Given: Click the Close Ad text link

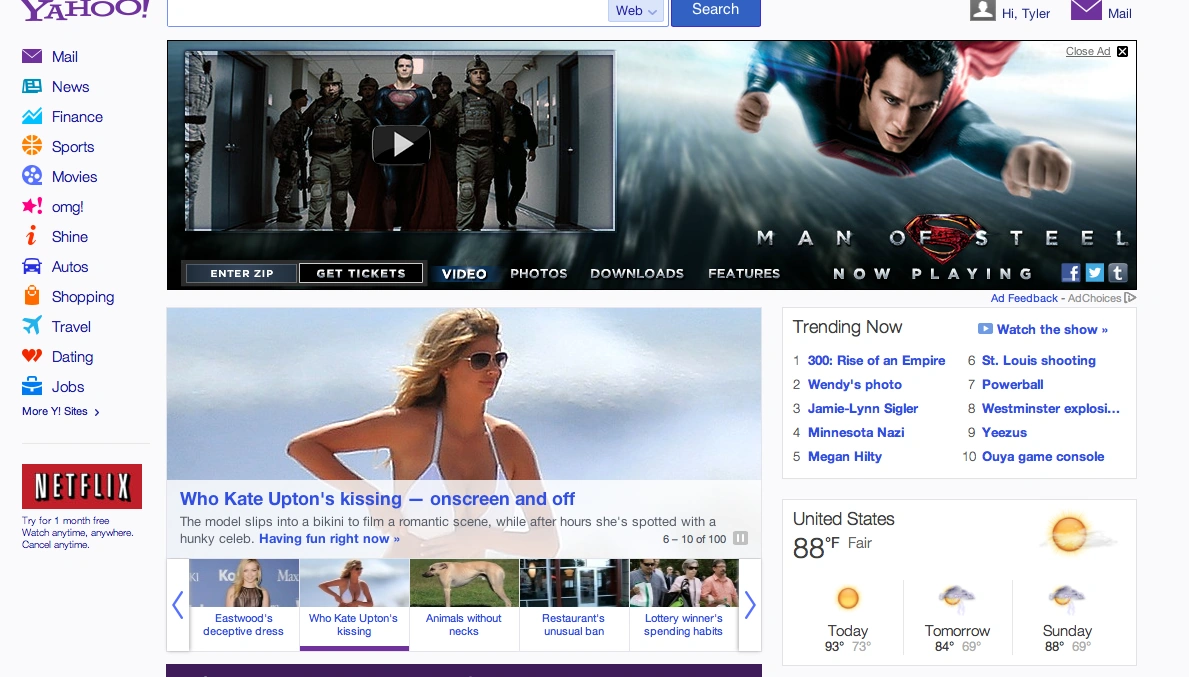Looking at the screenshot, I should pos(1087,52).
